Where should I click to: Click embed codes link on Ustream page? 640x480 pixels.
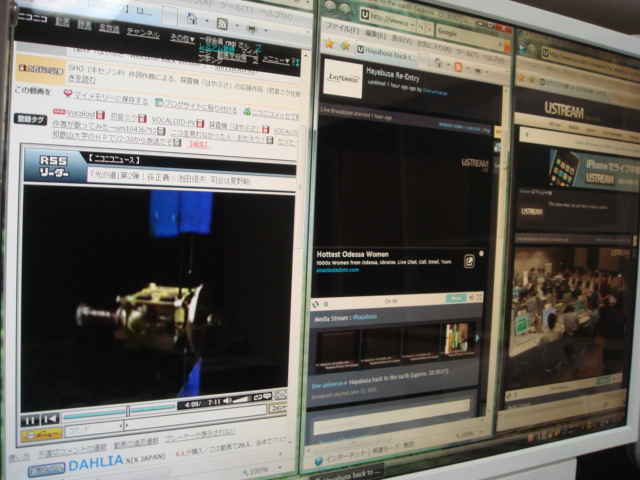(451, 126)
